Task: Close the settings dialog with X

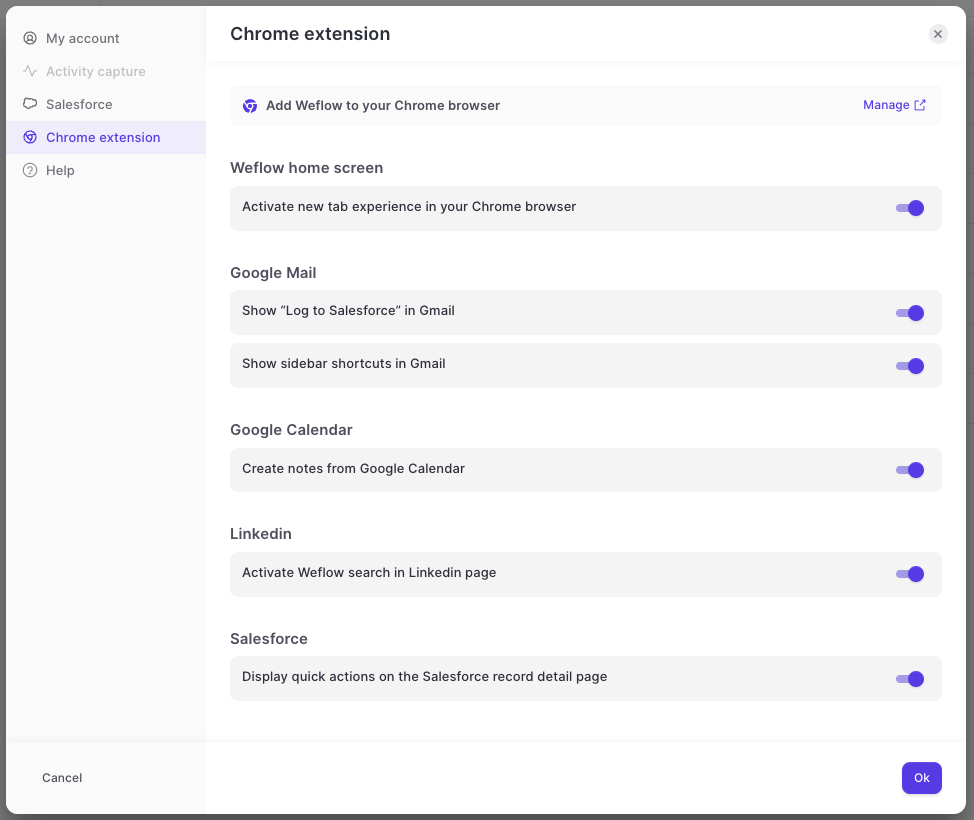Action: click(938, 34)
